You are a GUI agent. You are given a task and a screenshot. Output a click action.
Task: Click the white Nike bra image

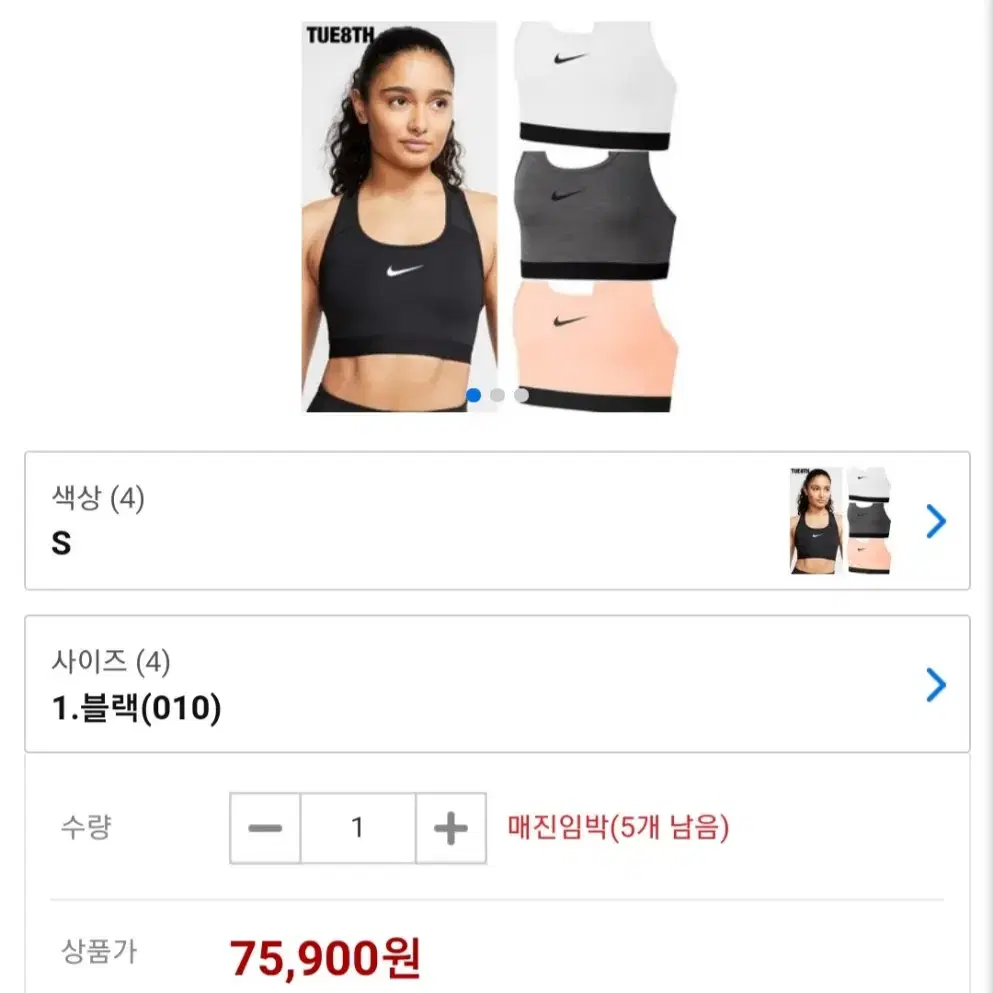coord(595,86)
